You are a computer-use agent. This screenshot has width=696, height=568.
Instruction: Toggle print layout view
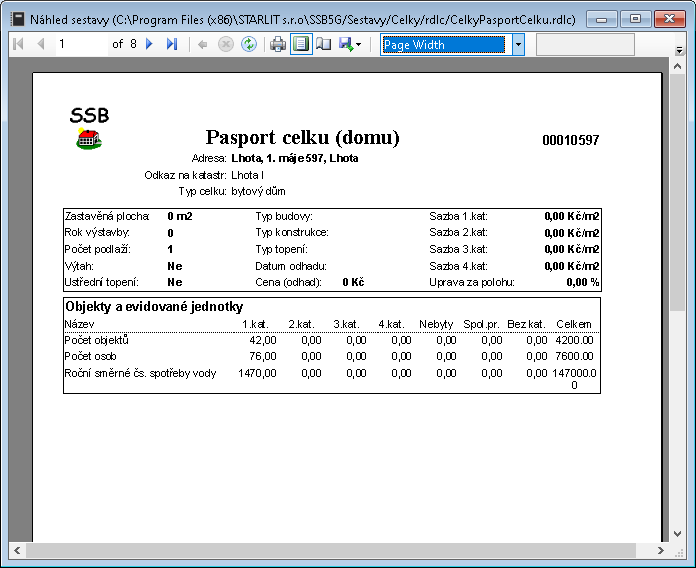click(301, 44)
